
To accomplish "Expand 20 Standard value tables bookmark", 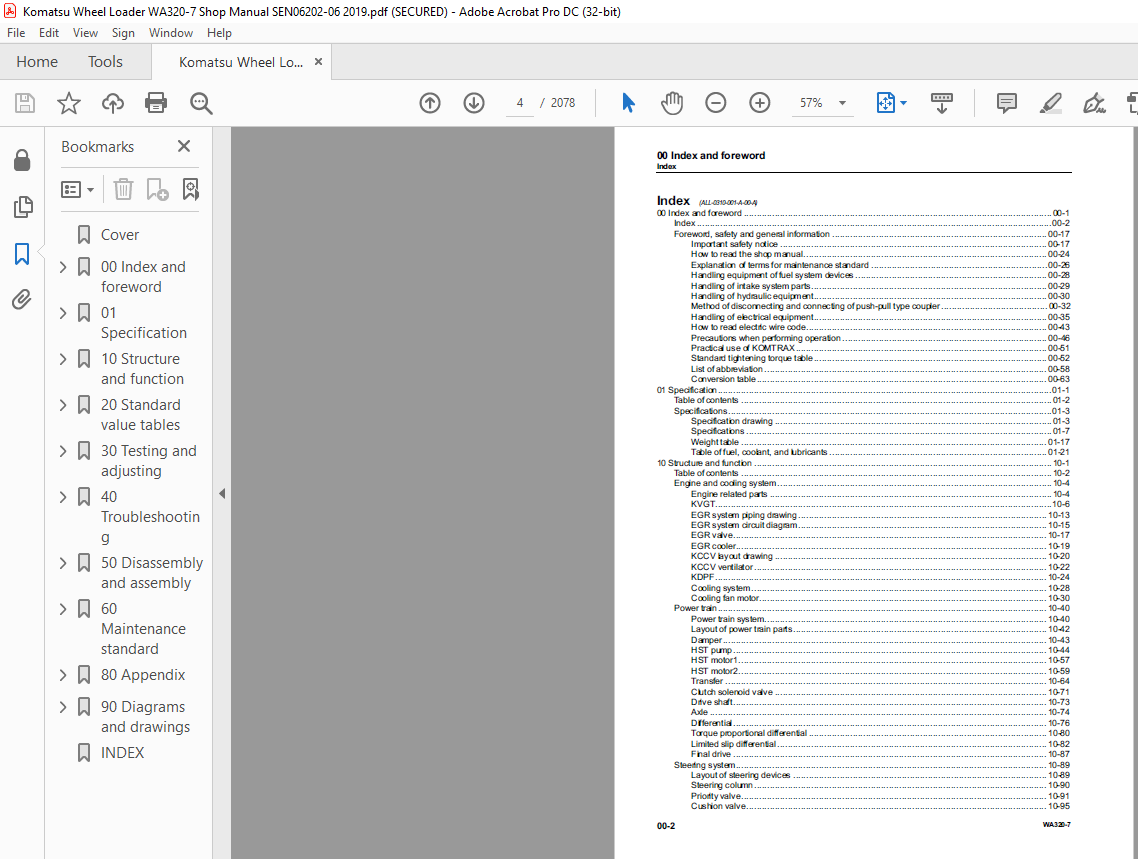I will pyautogui.click(x=63, y=405).
